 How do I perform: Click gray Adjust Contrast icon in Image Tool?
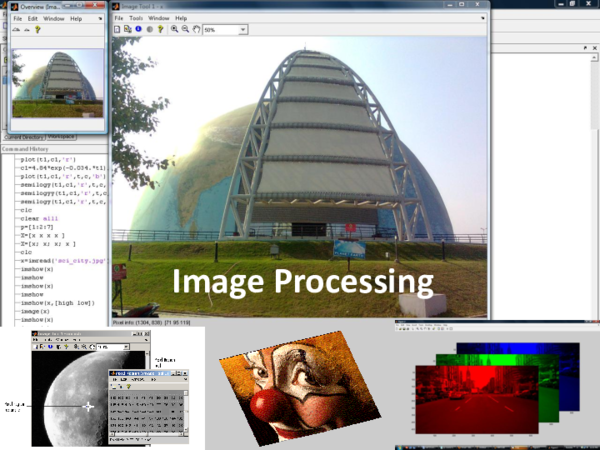150,29
